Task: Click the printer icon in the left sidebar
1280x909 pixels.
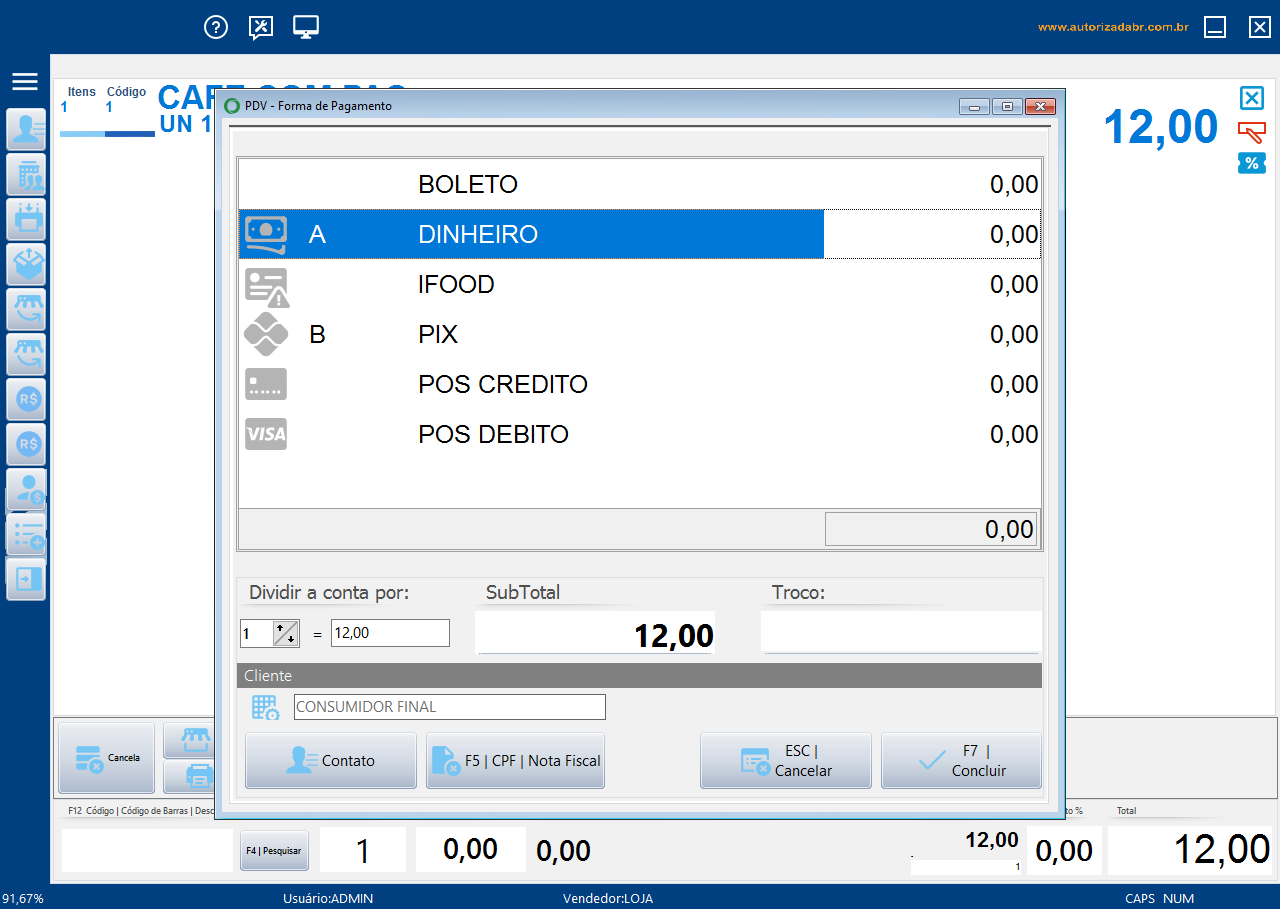Action: (26, 219)
